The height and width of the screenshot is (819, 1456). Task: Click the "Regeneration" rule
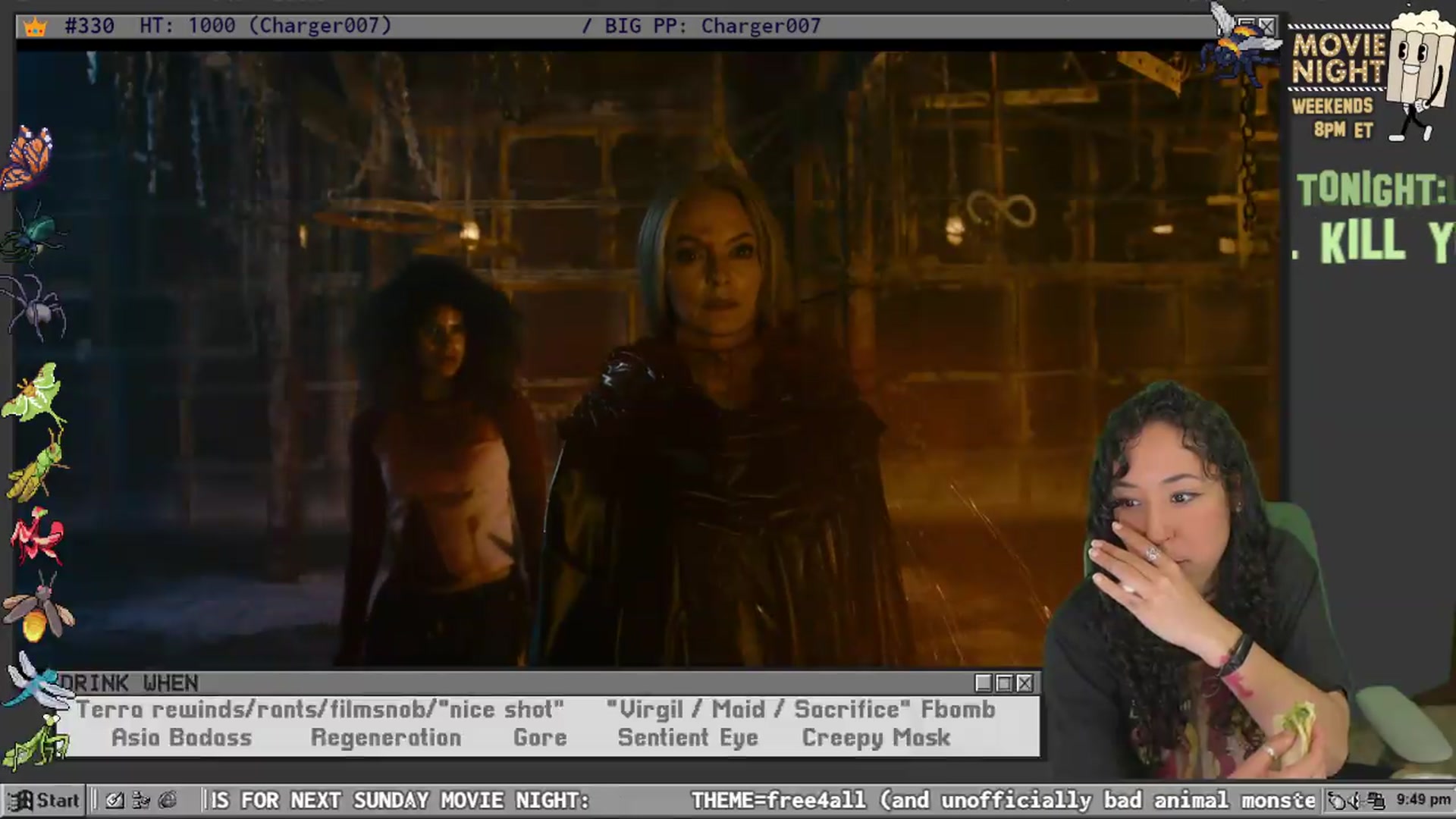point(386,738)
